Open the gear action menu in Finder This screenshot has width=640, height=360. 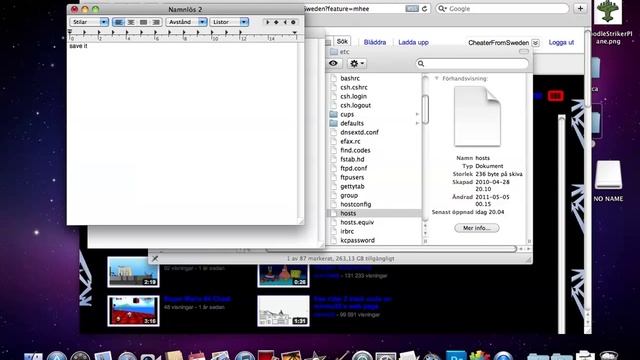(356, 63)
